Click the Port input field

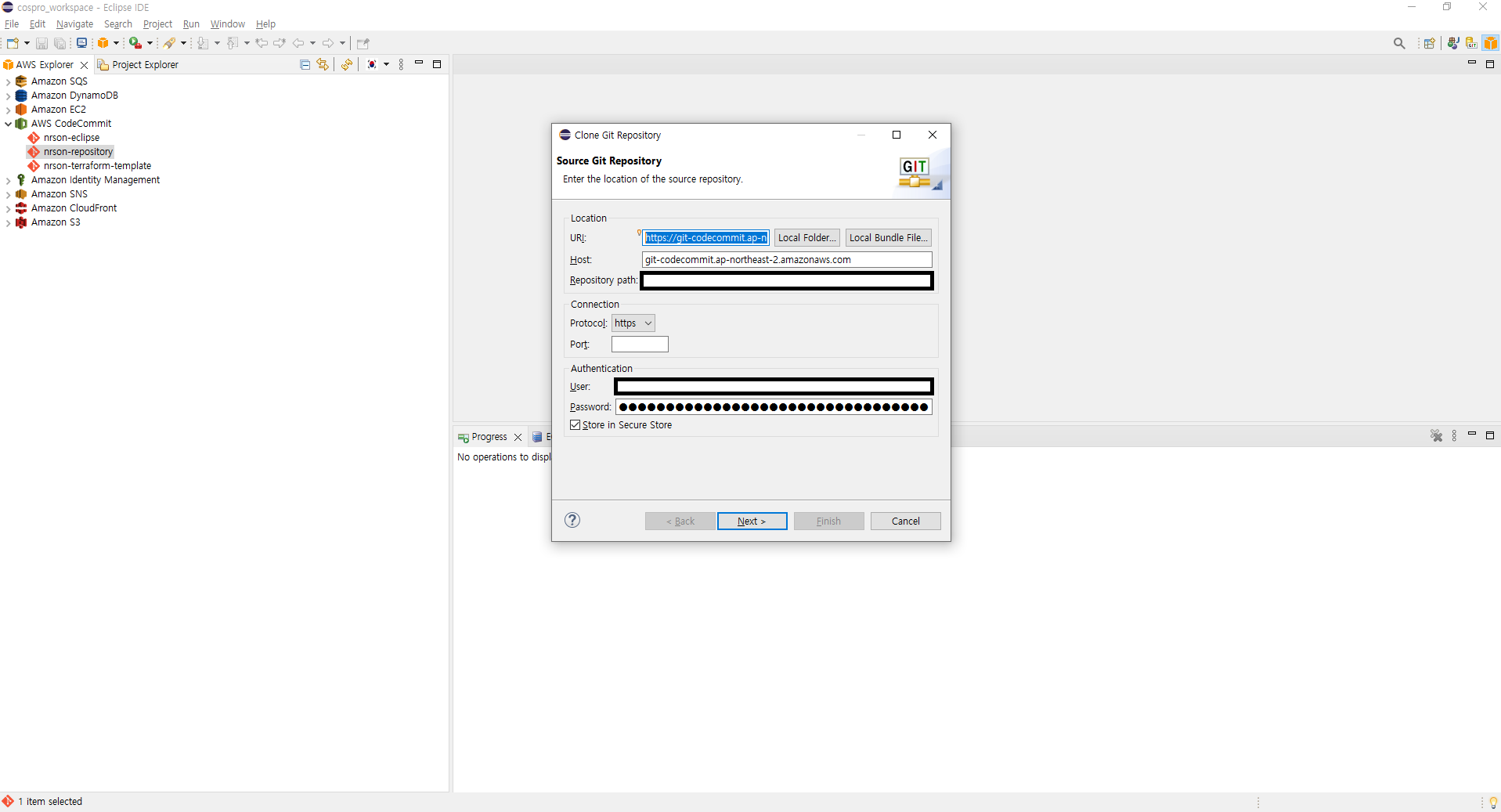640,345
